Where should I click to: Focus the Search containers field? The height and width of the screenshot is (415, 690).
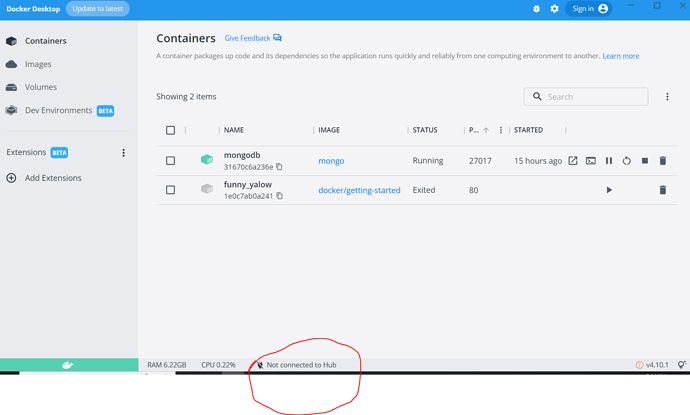click(x=586, y=97)
